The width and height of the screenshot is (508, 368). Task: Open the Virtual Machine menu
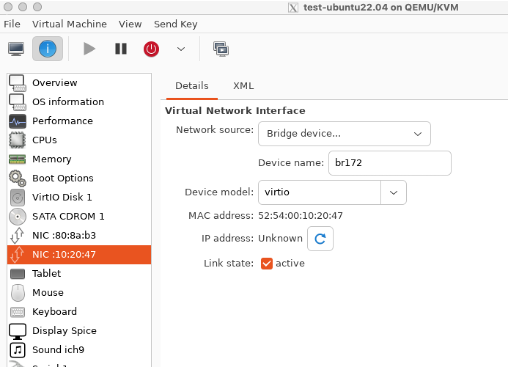click(69, 24)
